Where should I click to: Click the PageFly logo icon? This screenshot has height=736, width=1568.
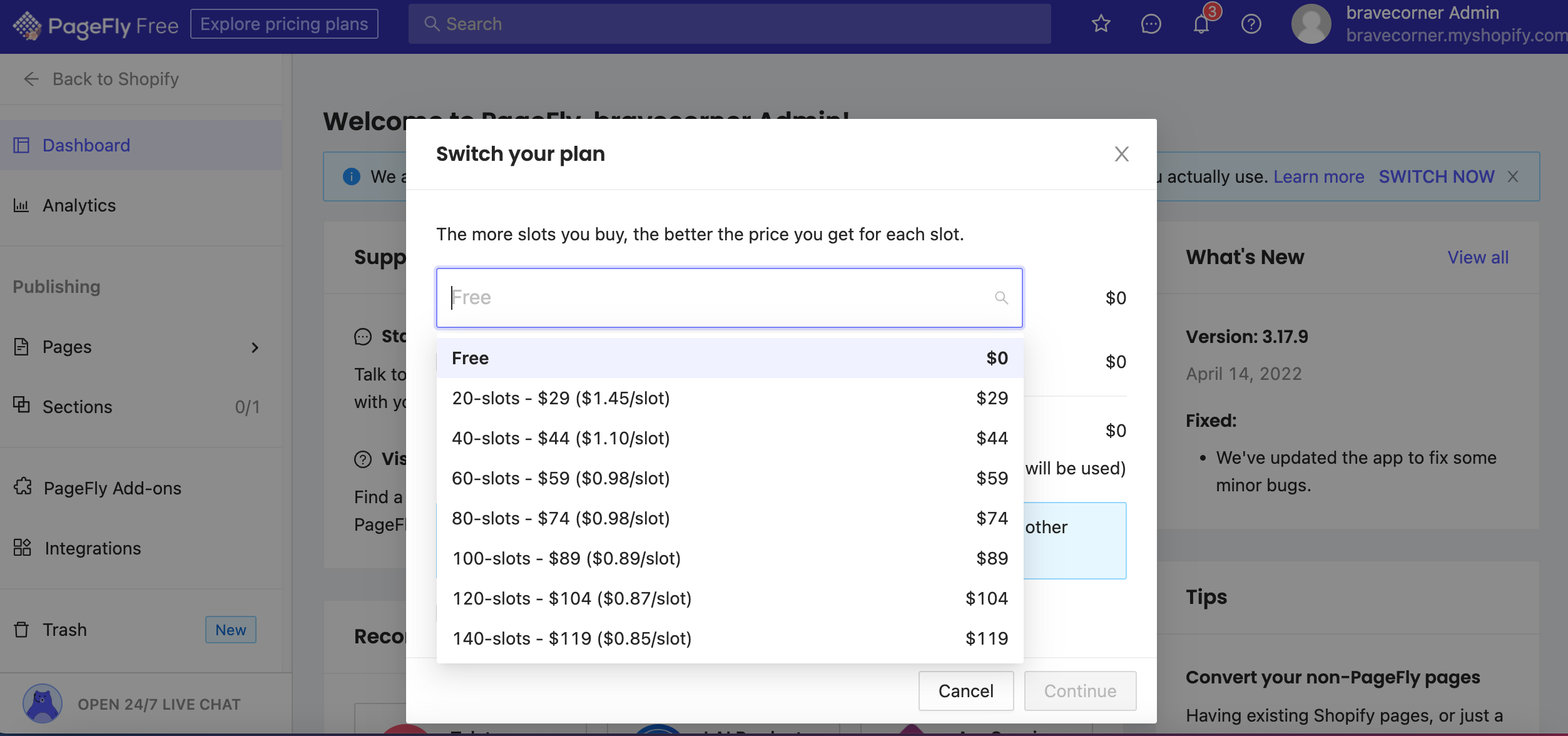27,25
